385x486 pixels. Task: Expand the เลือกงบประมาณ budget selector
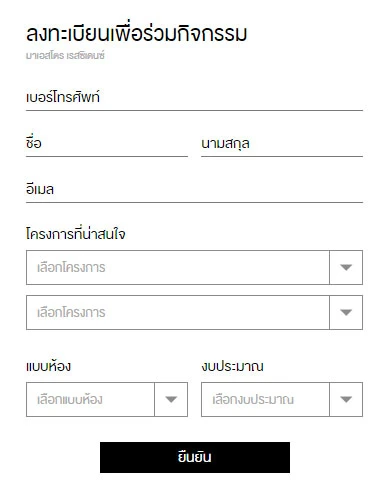pos(282,399)
